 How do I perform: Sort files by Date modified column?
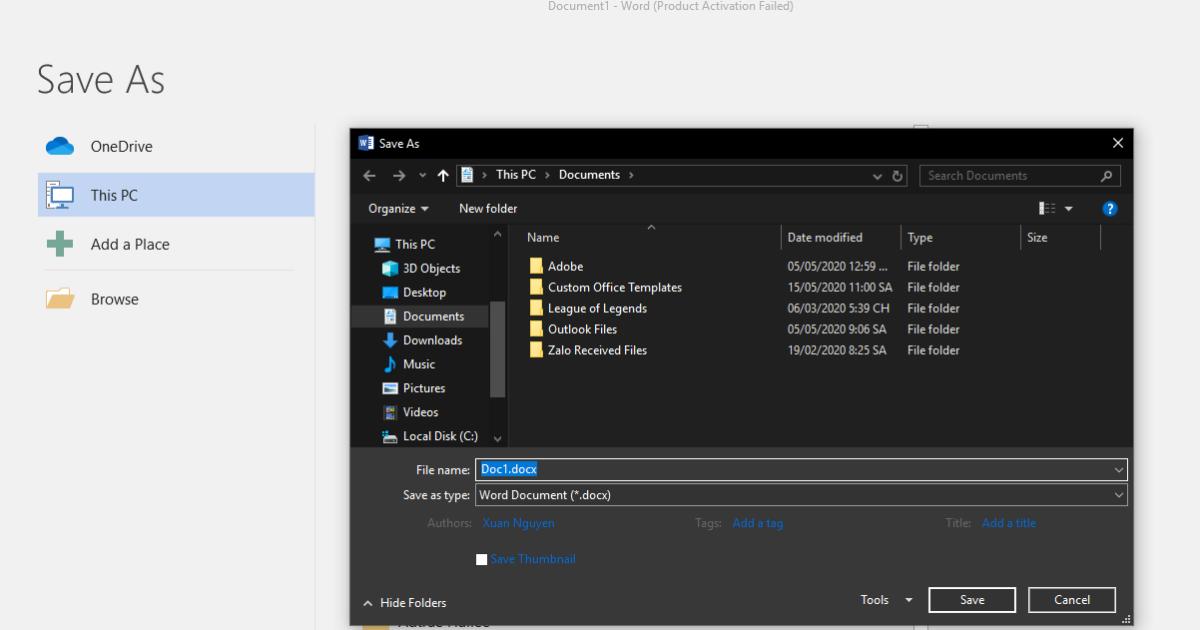click(x=825, y=238)
